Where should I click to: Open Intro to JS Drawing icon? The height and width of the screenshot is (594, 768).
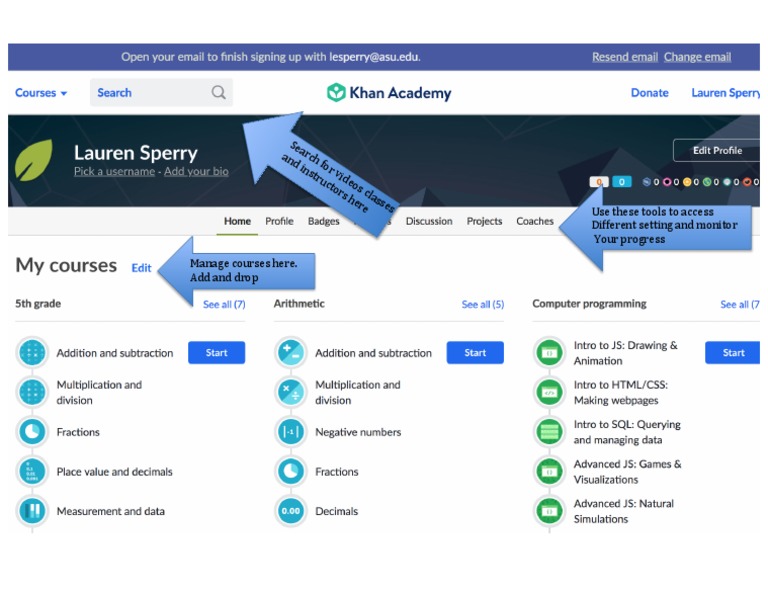[x=550, y=353]
